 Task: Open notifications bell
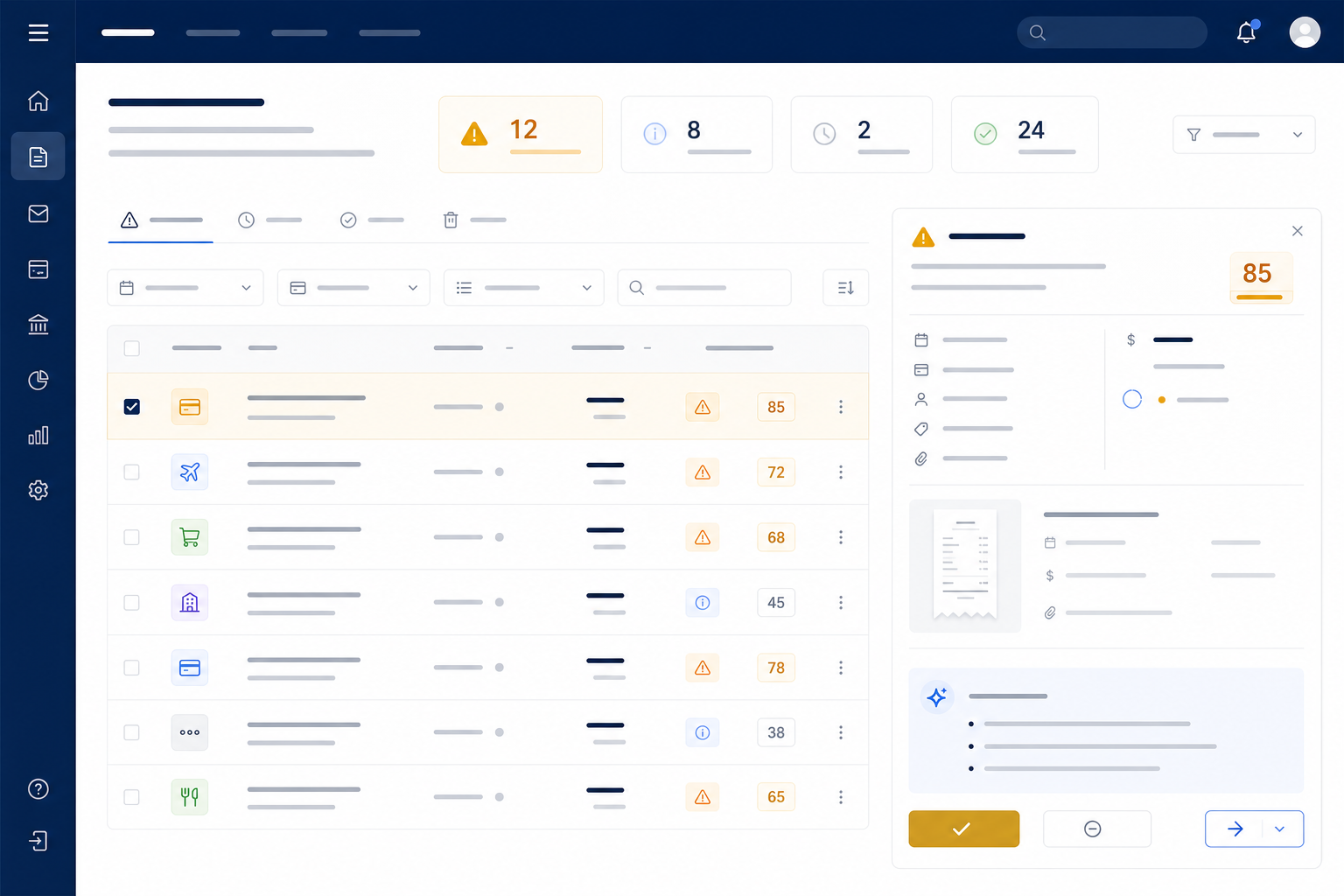[1246, 32]
